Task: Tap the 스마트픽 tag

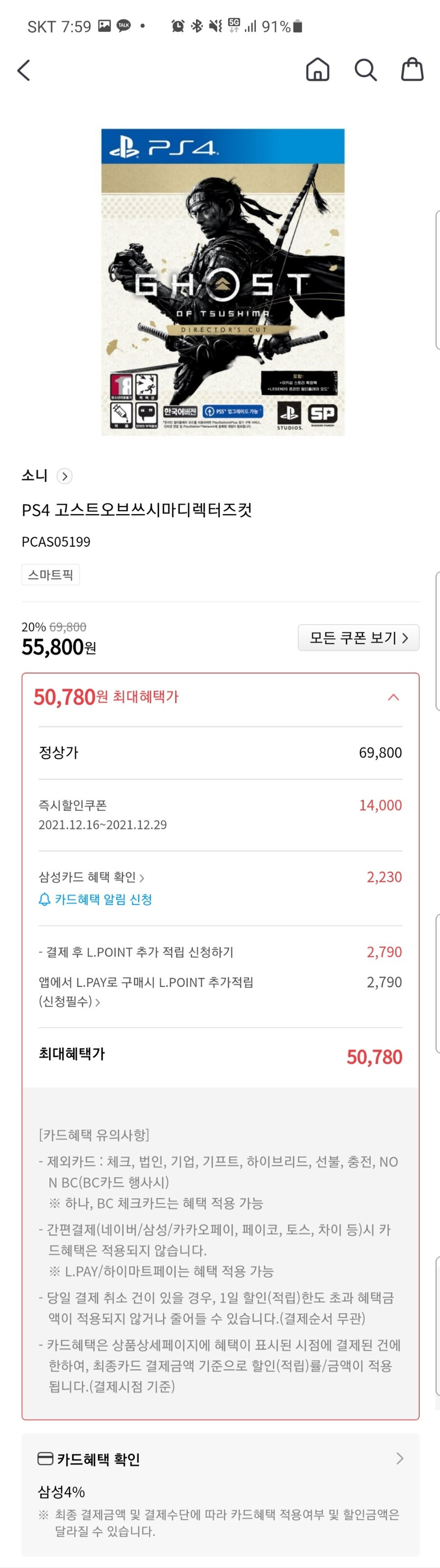Action: [x=50, y=575]
